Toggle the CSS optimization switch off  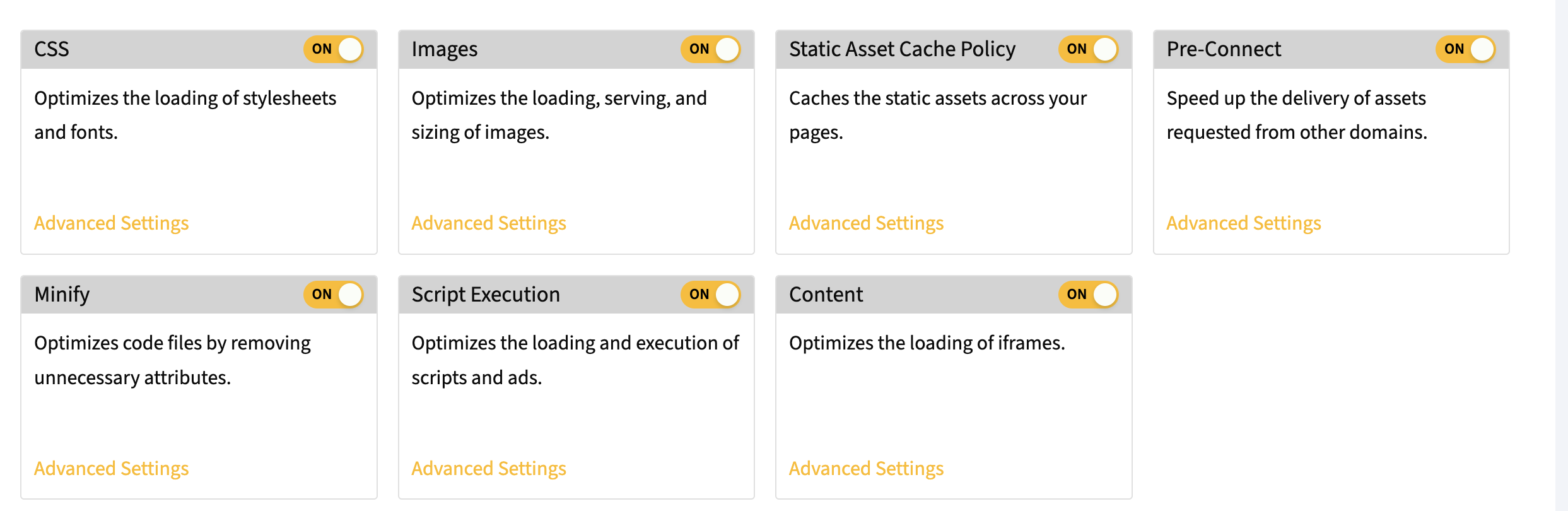(334, 49)
